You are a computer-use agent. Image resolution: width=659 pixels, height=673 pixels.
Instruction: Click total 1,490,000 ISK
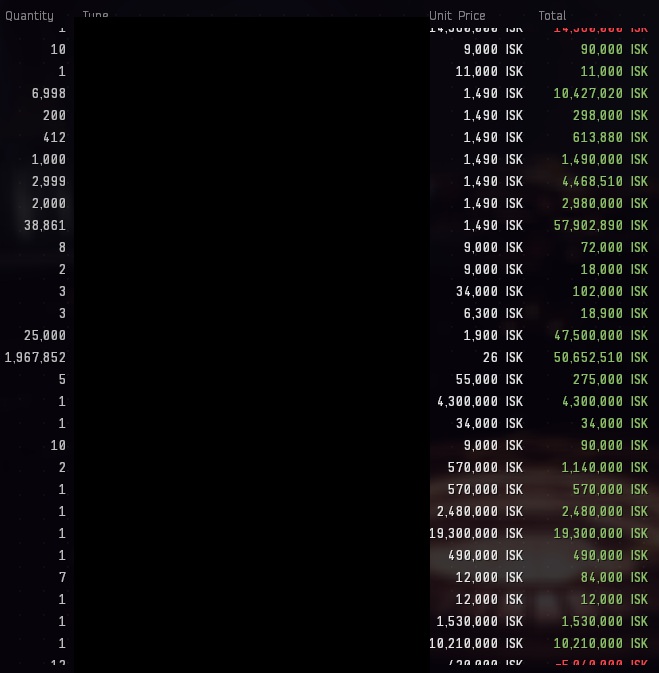point(604,159)
